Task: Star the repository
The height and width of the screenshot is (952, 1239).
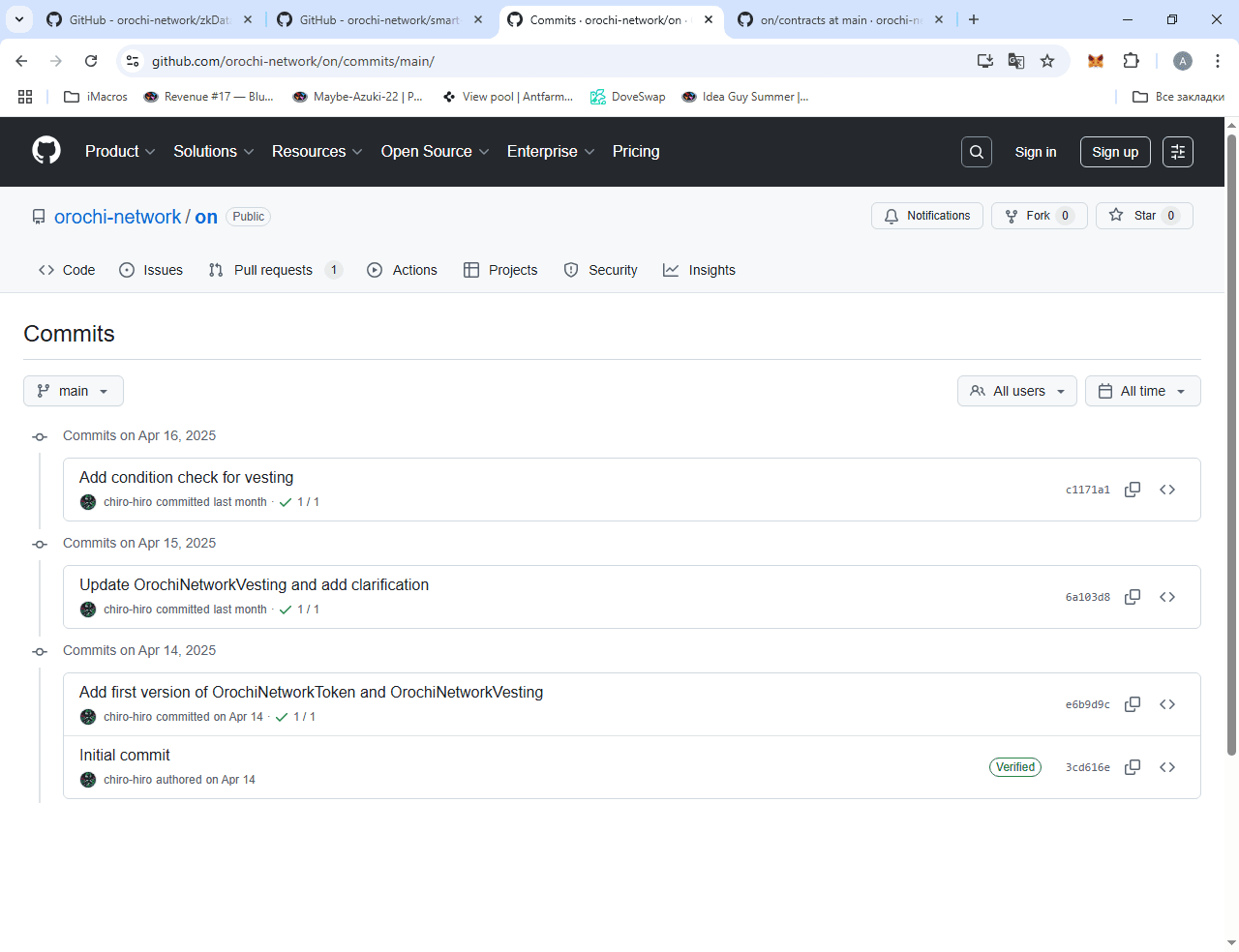Action: 1144,216
